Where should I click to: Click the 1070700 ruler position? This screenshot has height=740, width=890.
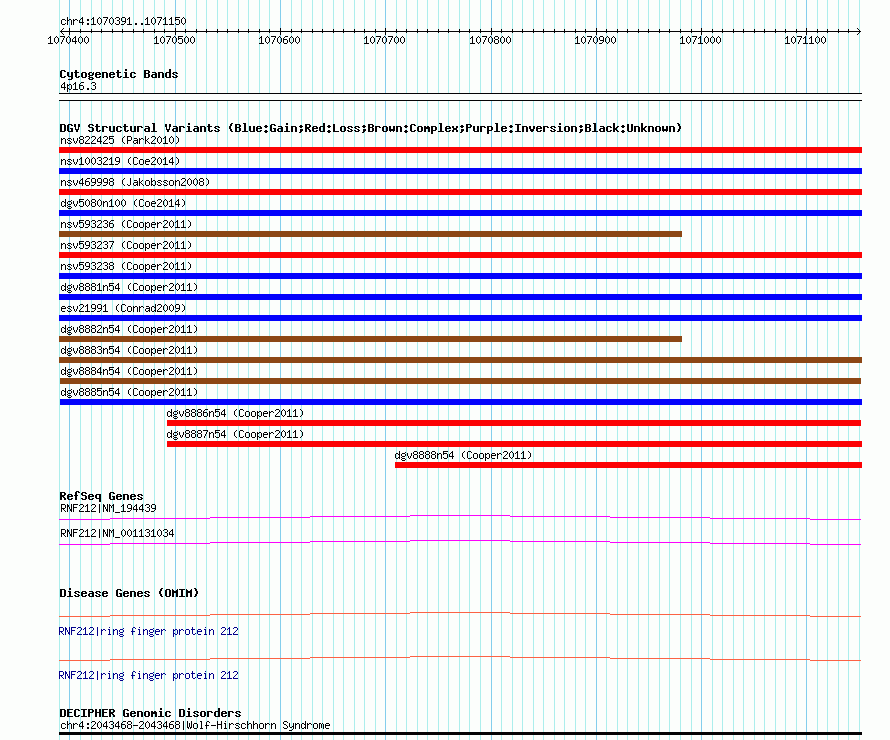pyautogui.click(x=384, y=40)
